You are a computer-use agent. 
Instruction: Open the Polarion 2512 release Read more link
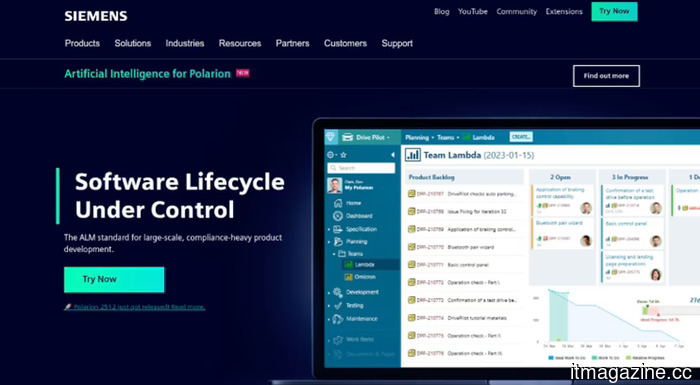click(134, 307)
